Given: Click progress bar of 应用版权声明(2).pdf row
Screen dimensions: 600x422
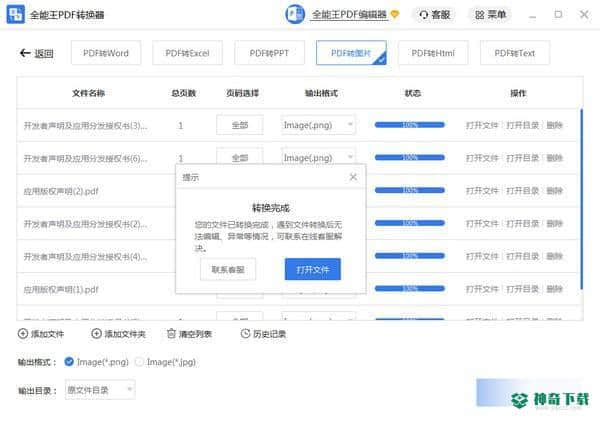Looking at the screenshot, I should point(409,190).
